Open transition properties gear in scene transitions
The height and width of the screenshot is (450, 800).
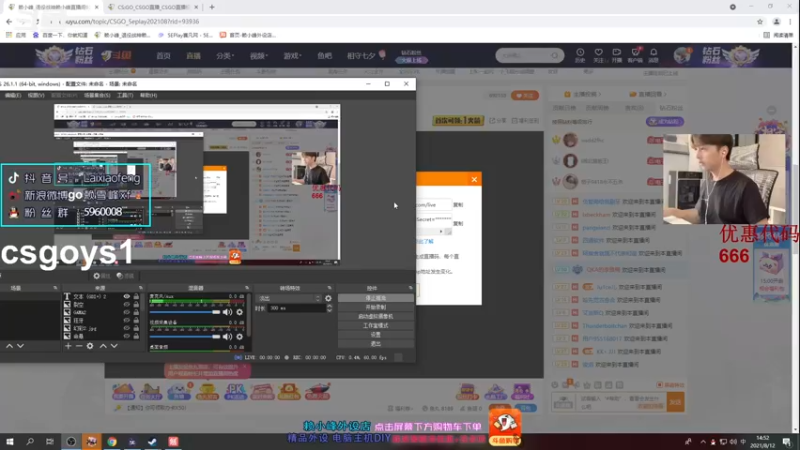(x=328, y=298)
